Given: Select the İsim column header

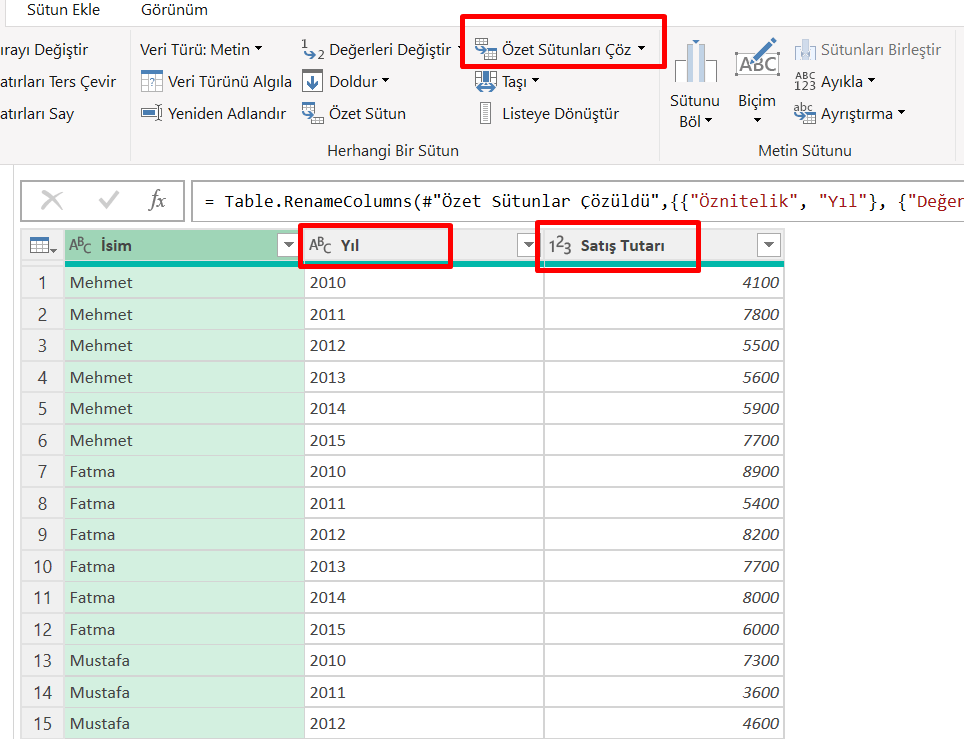Looking at the screenshot, I should tap(184, 245).
